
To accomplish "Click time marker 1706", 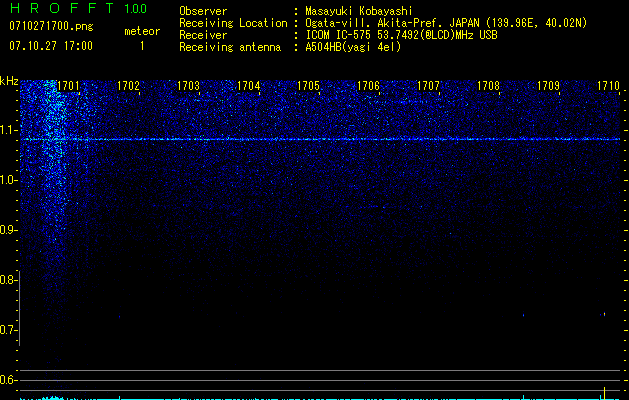I will pyautogui.click(x=369, y=86).
